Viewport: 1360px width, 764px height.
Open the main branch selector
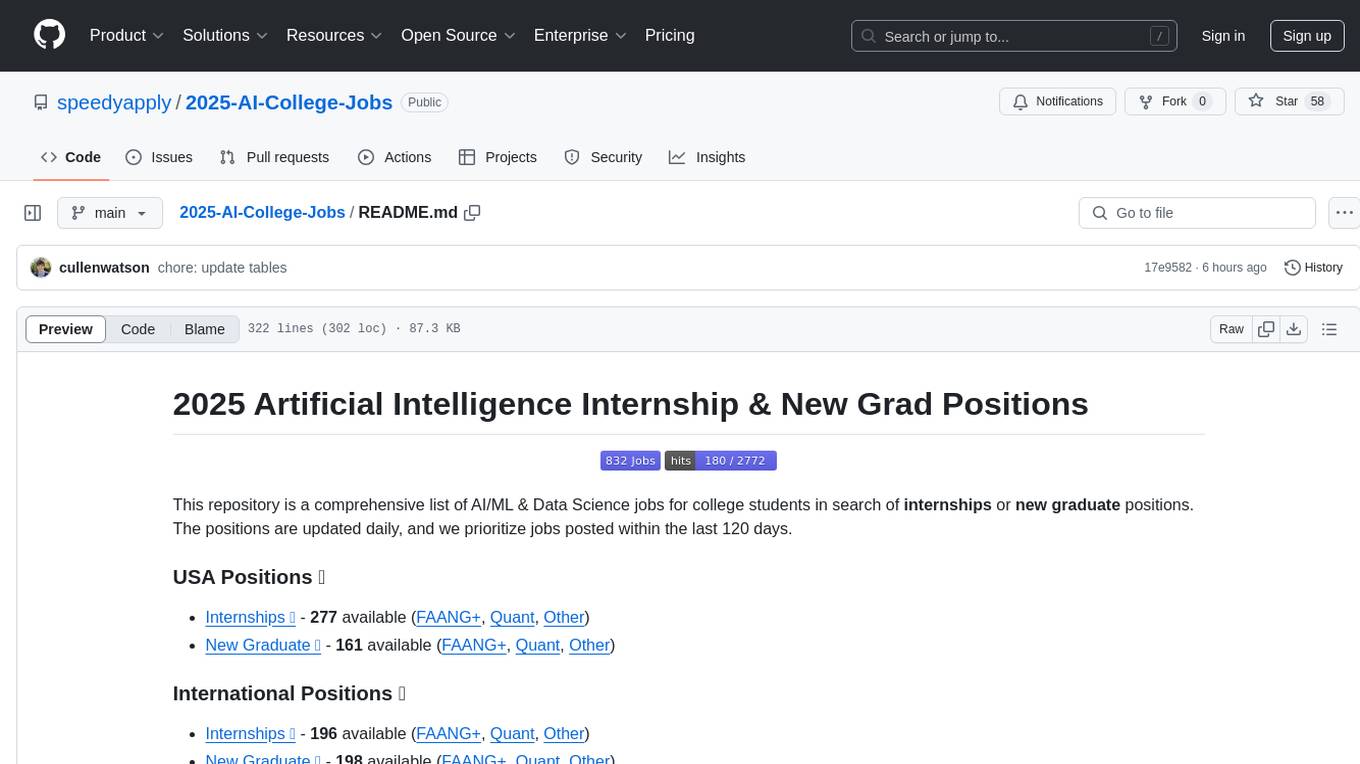109,213
